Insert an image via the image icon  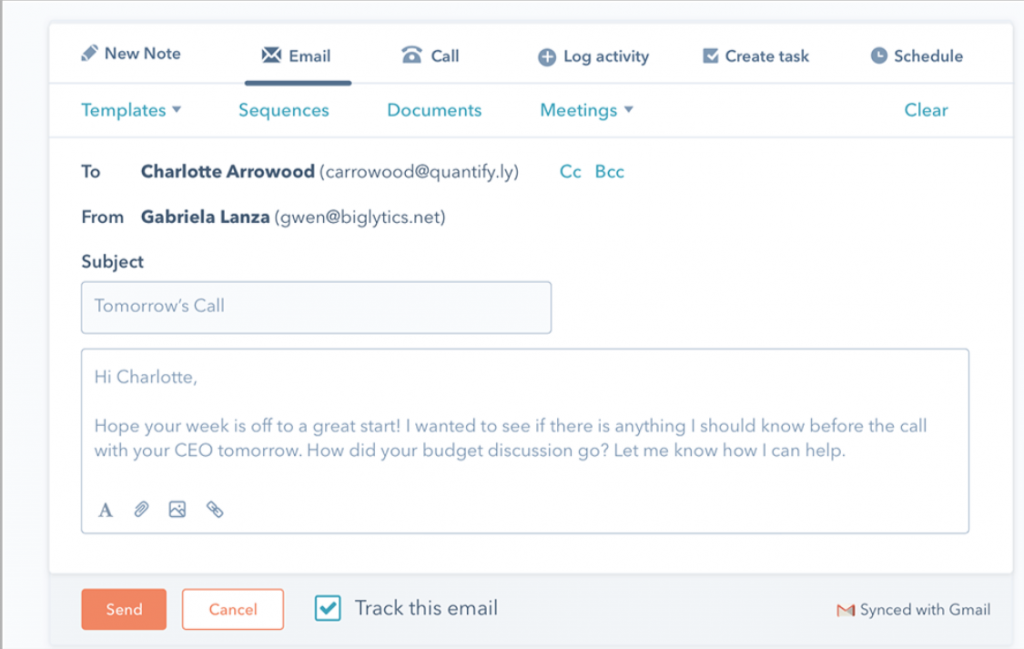tap(177, 509)
